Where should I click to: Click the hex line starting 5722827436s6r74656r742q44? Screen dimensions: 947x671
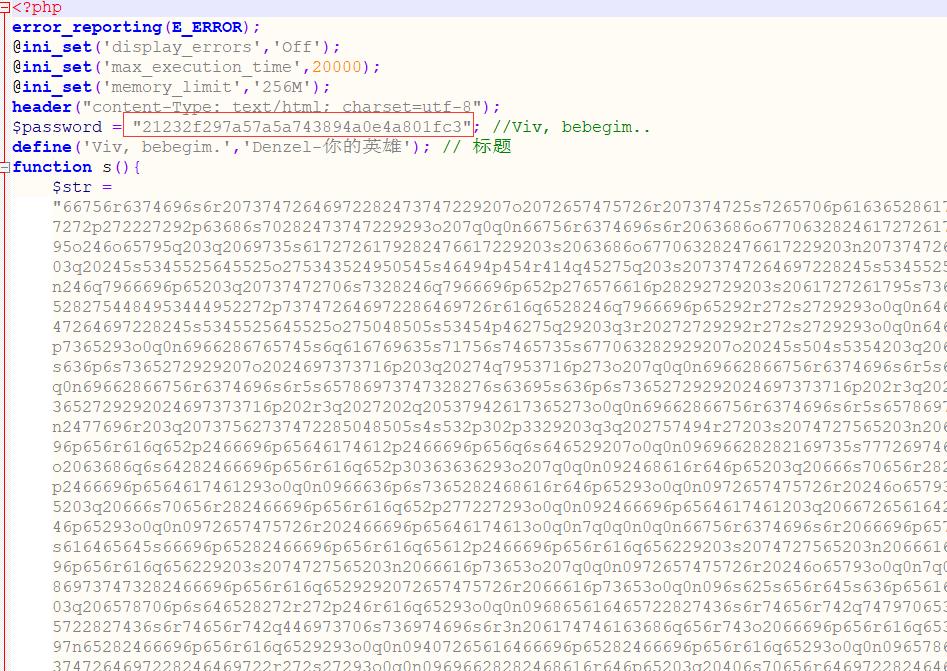click(x=499, y=625)
